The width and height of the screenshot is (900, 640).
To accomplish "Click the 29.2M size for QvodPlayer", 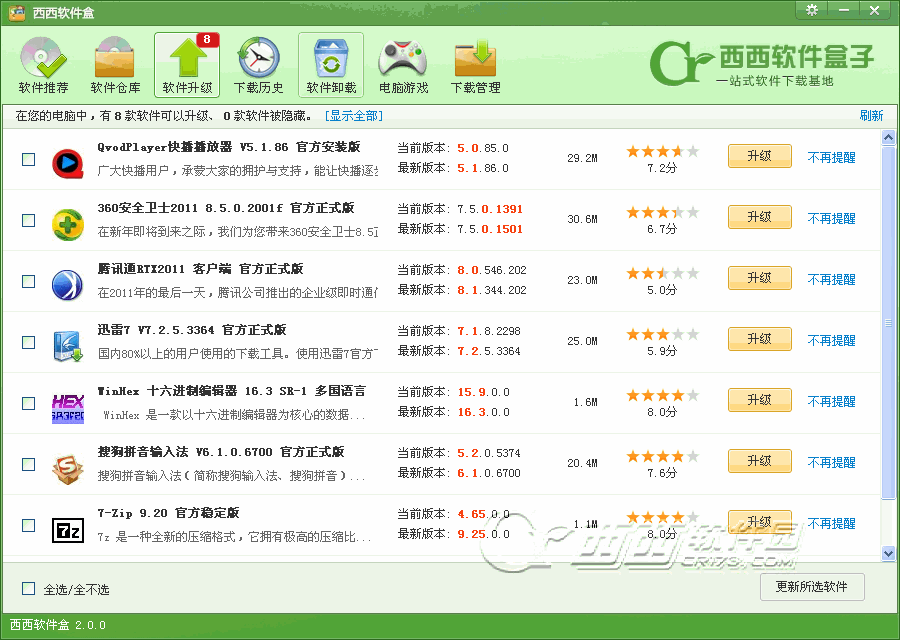I will (x=583, y=158).
